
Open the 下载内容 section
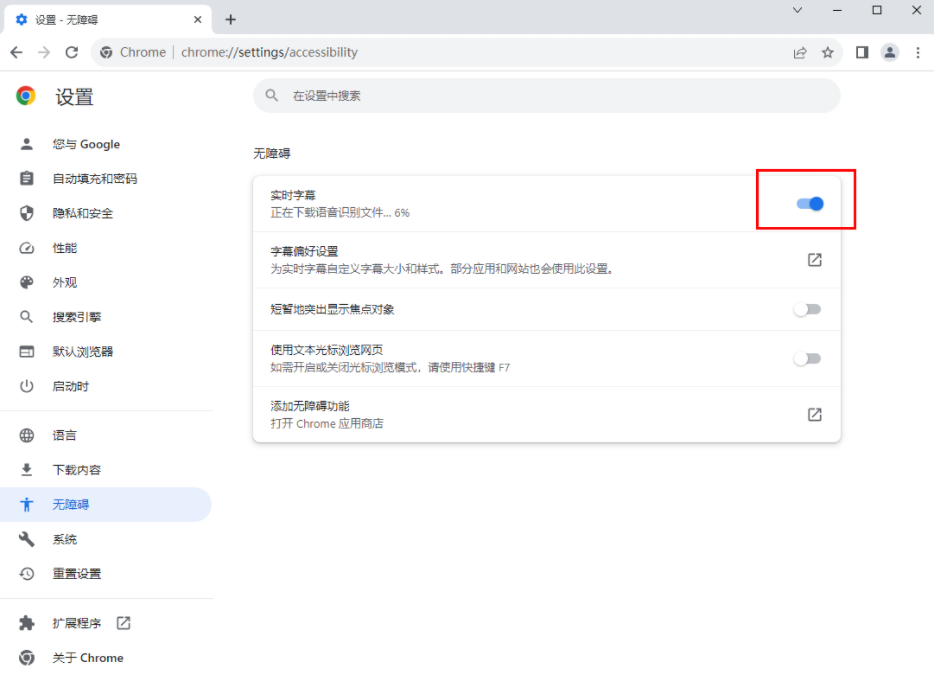pos(106,470)
